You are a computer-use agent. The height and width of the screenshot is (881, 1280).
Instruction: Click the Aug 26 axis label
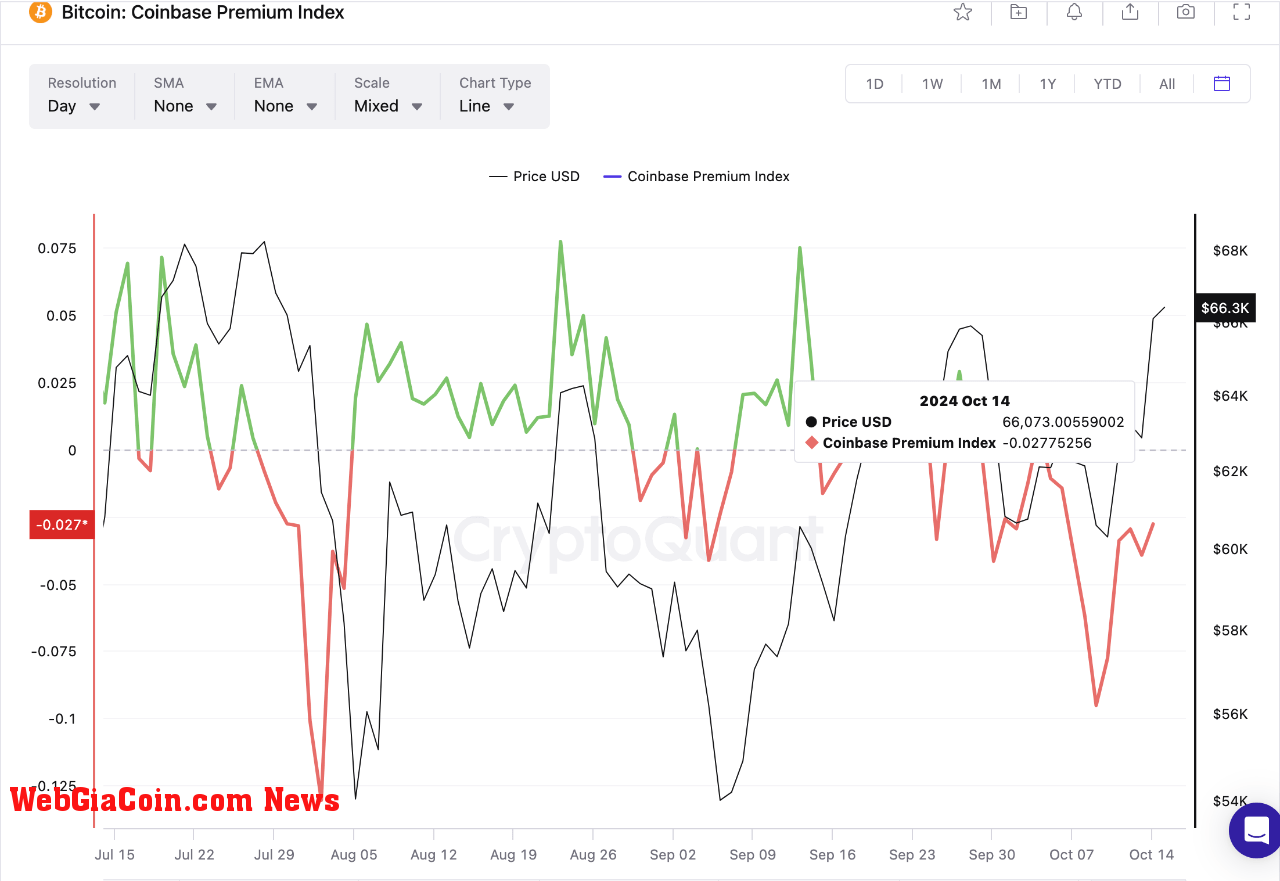[x=593, y=854]
